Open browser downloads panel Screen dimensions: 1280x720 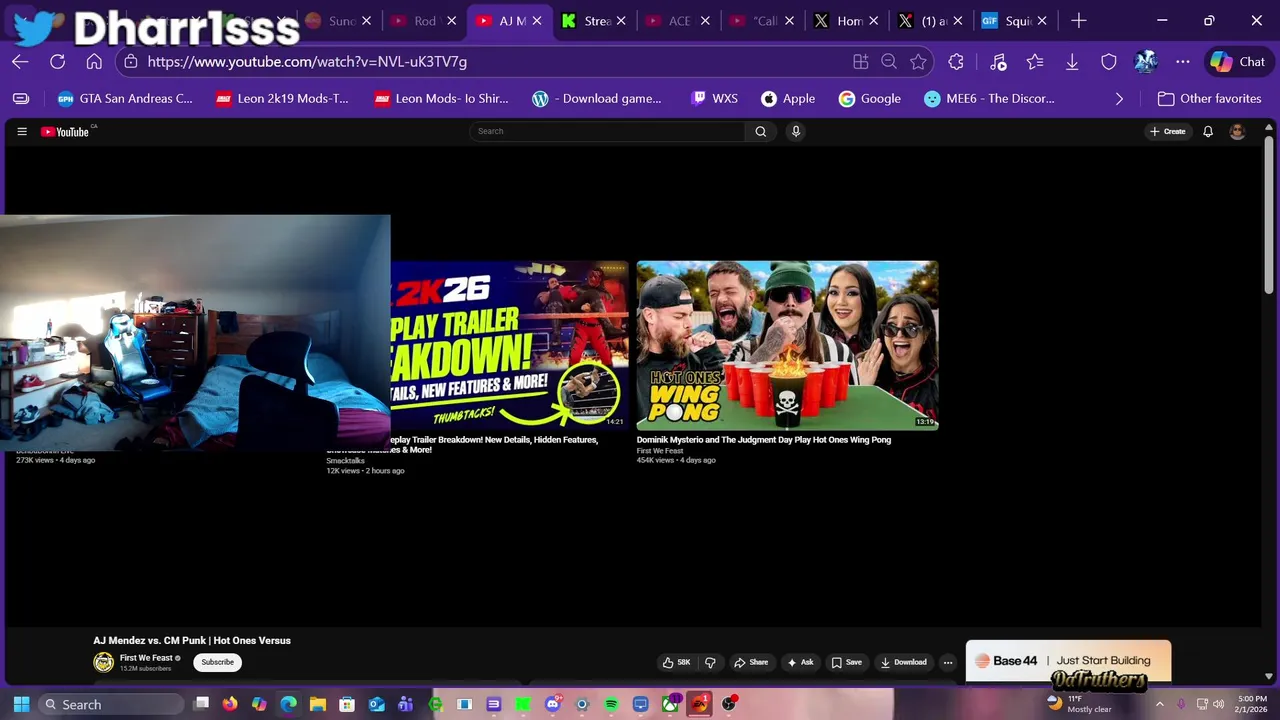(x=1072, y=61)
